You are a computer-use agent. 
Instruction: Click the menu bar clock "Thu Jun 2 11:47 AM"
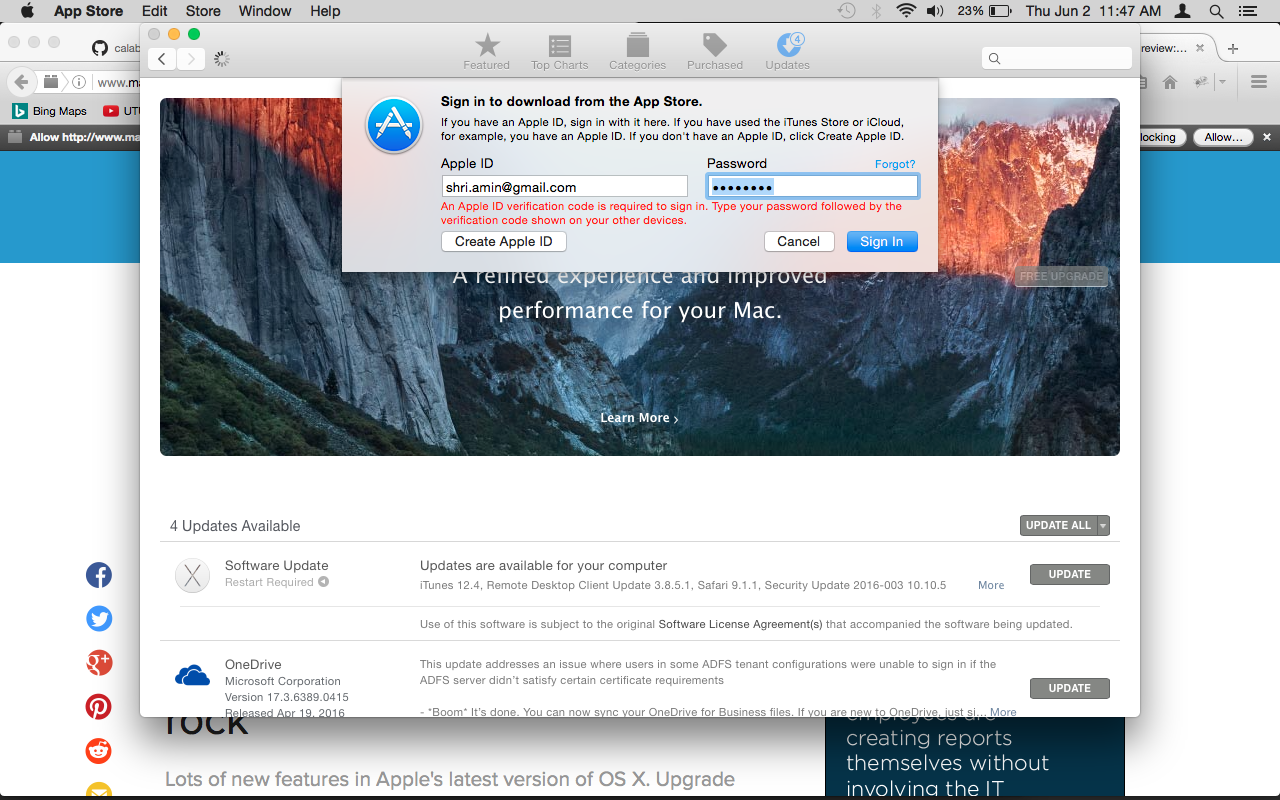point(1093,11)
